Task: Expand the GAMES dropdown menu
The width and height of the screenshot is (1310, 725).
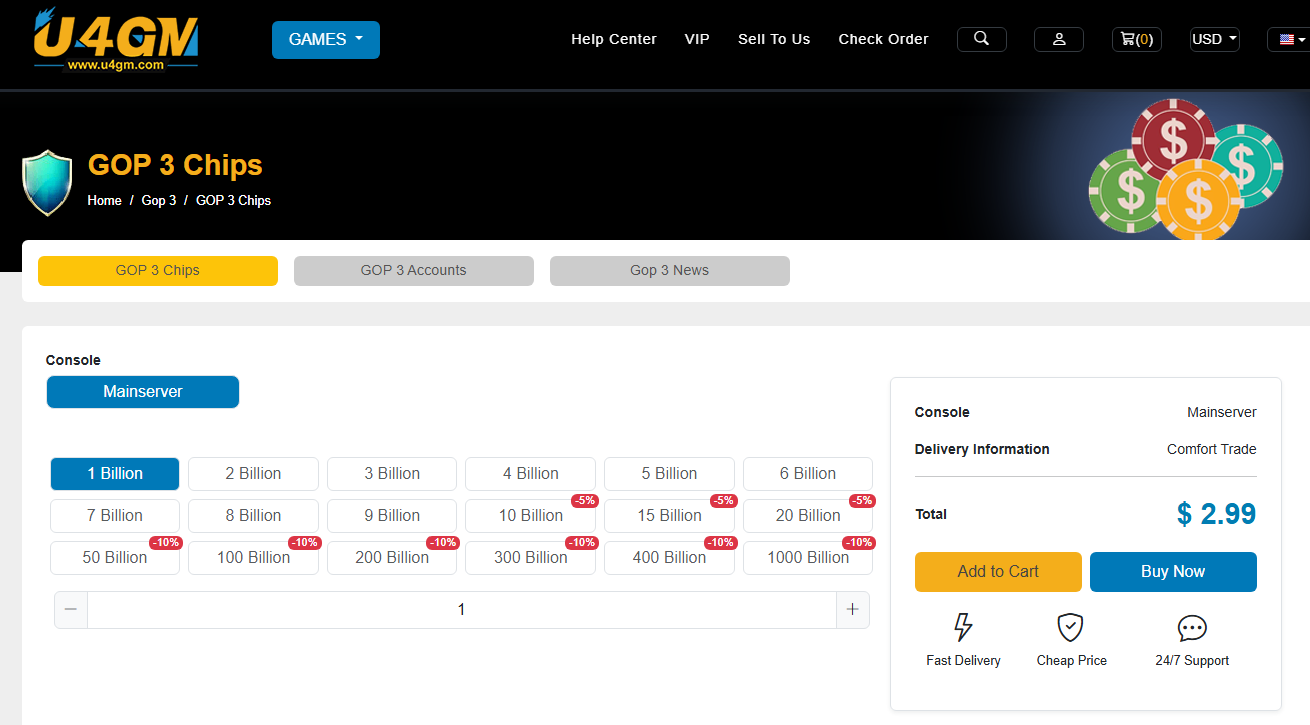Action: click(326, 40)
